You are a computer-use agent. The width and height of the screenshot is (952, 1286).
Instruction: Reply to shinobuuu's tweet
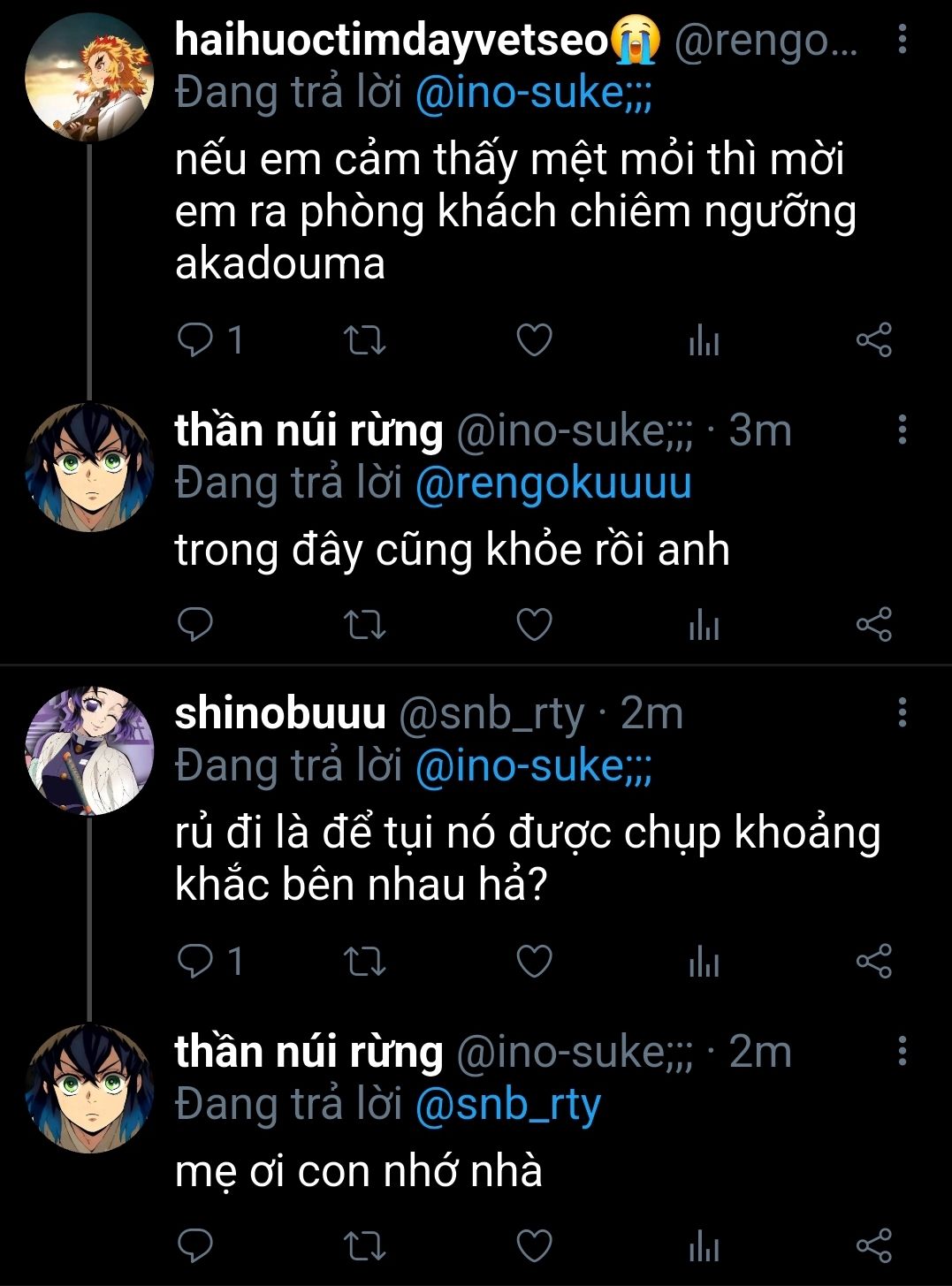pyautogui.click(x=195, y=961)
